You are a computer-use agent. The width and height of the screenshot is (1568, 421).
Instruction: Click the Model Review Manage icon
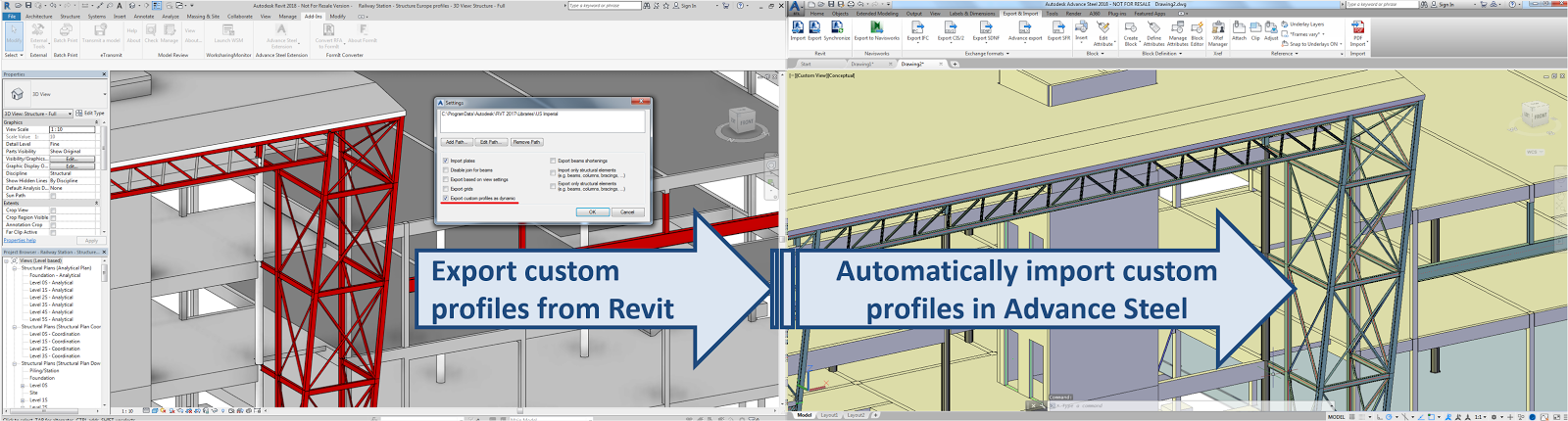(x=170, y=35)
